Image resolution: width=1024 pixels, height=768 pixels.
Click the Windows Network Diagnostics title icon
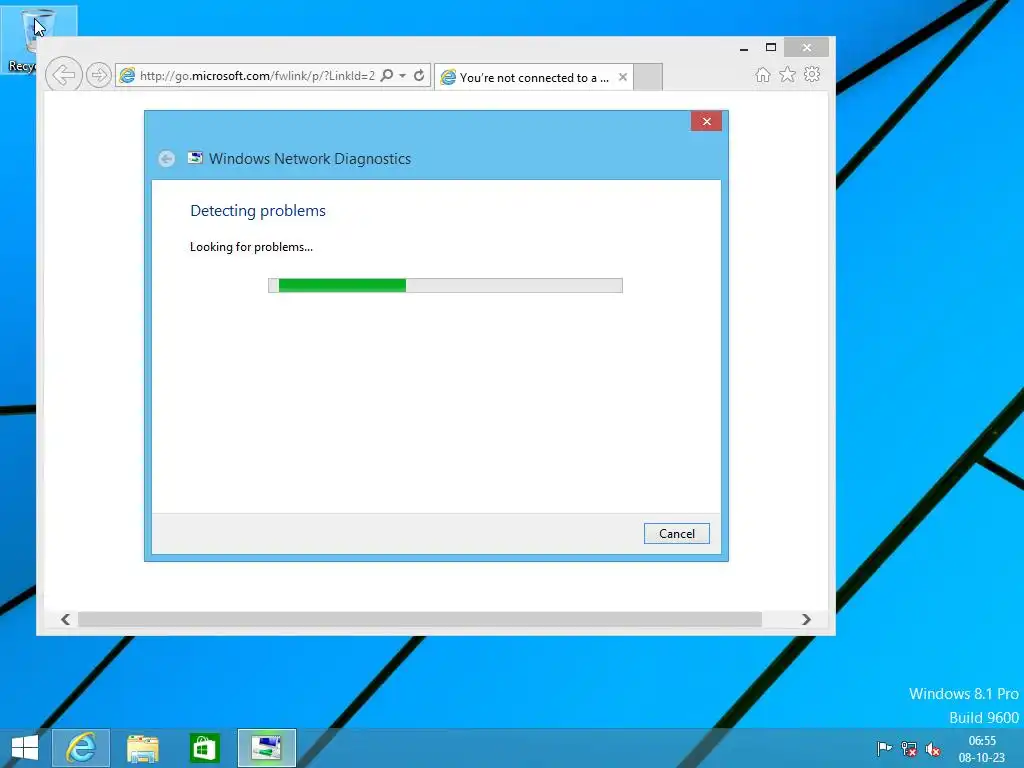point(195,157)
